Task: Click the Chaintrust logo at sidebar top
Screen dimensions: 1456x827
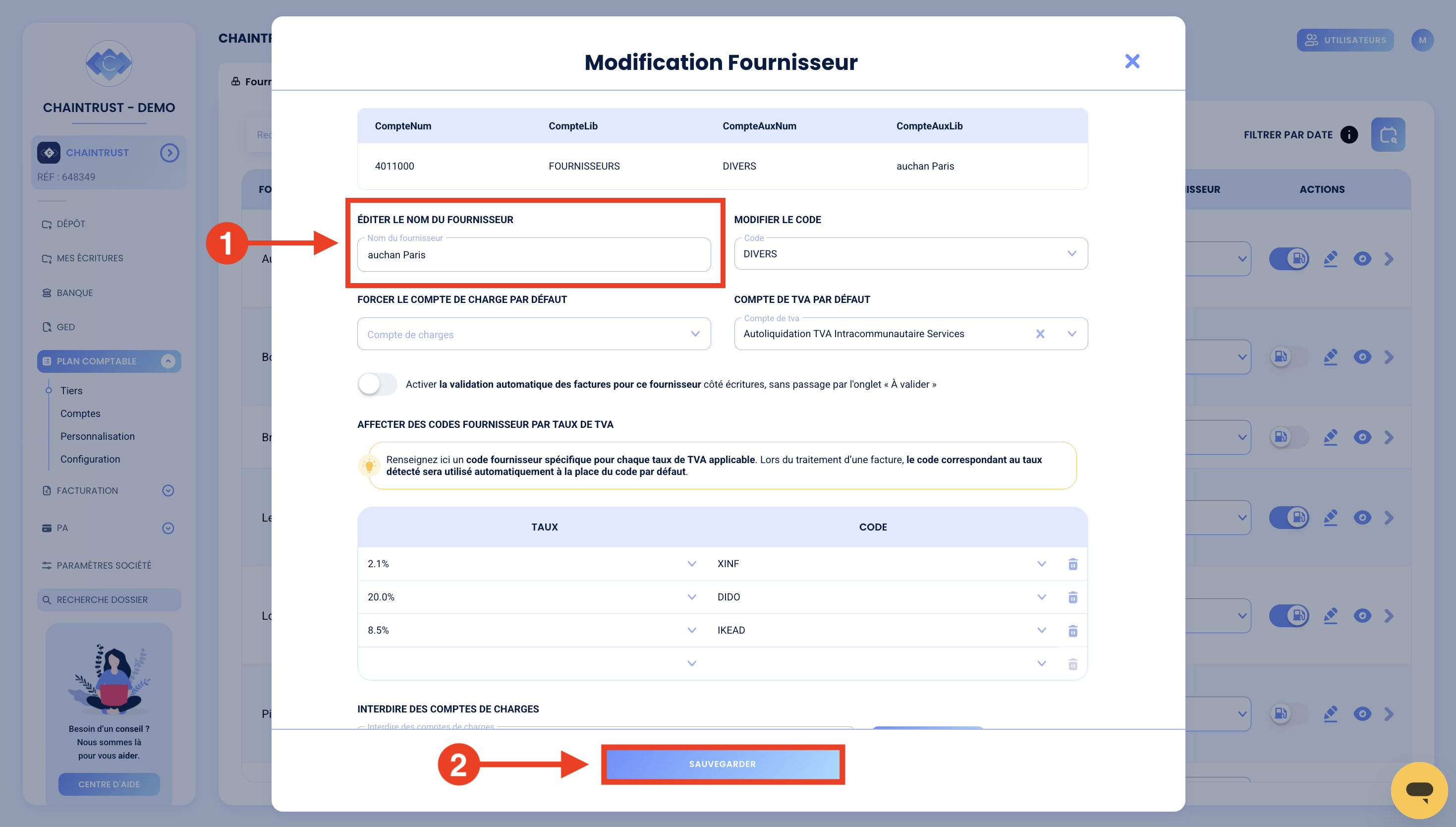Action: click(x=109, y=63)
